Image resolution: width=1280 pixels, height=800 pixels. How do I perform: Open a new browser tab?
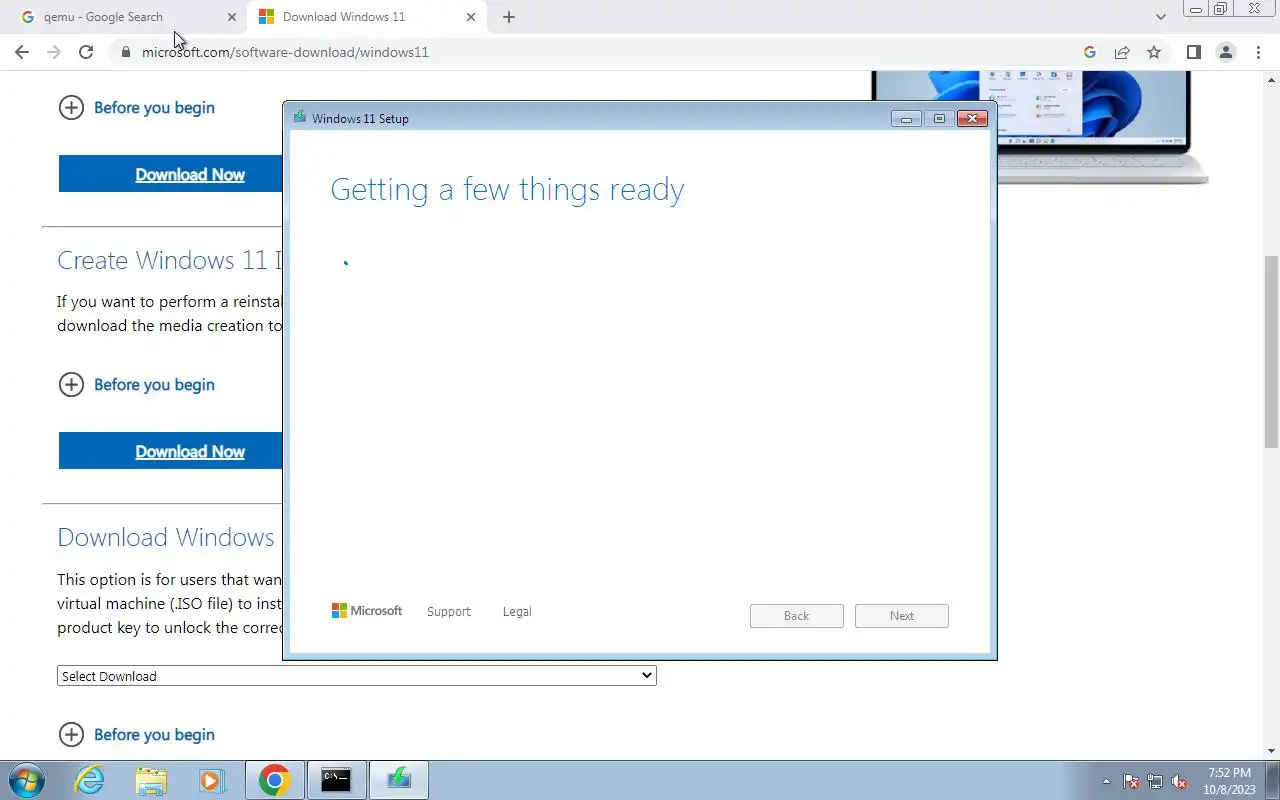pos(509,17)
